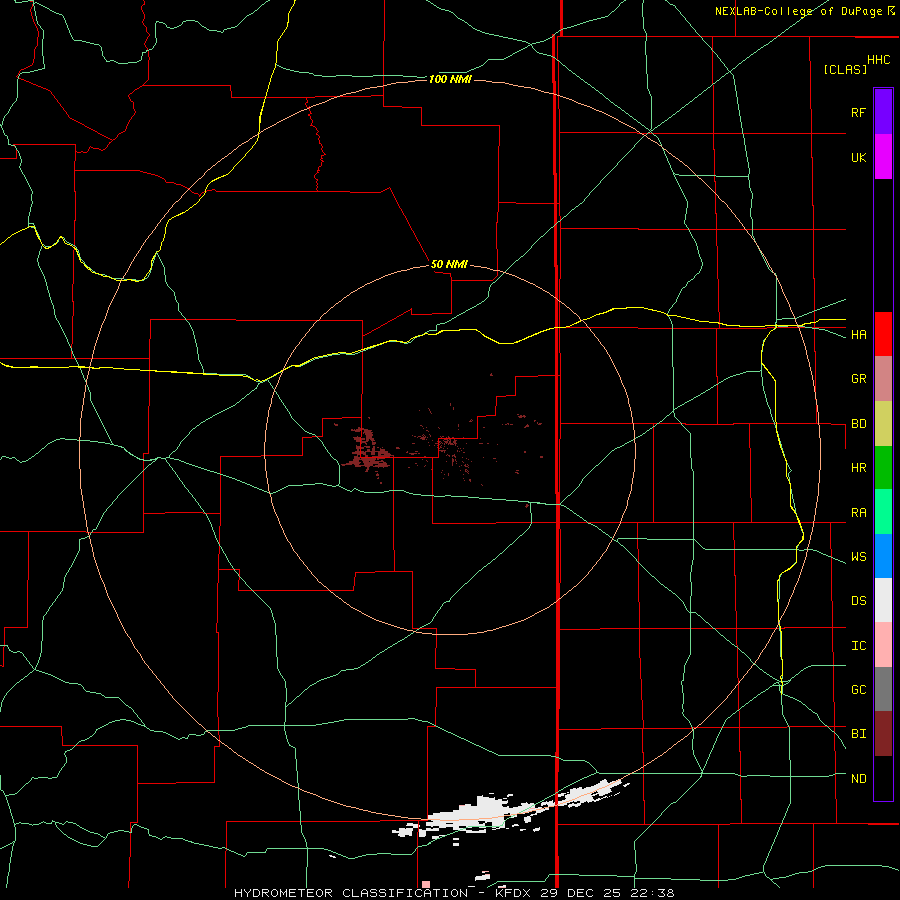Click the BI brown legend swatch
The width and height of the screenshot is (900, 900).
click(883, 734)
